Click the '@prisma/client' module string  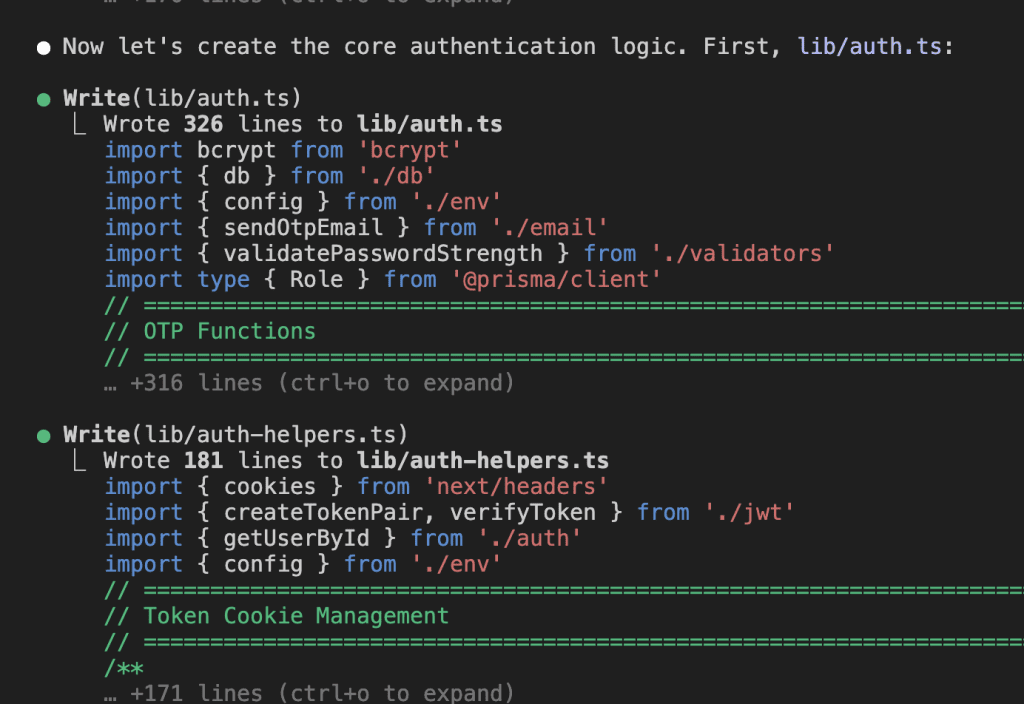[556, 280]
